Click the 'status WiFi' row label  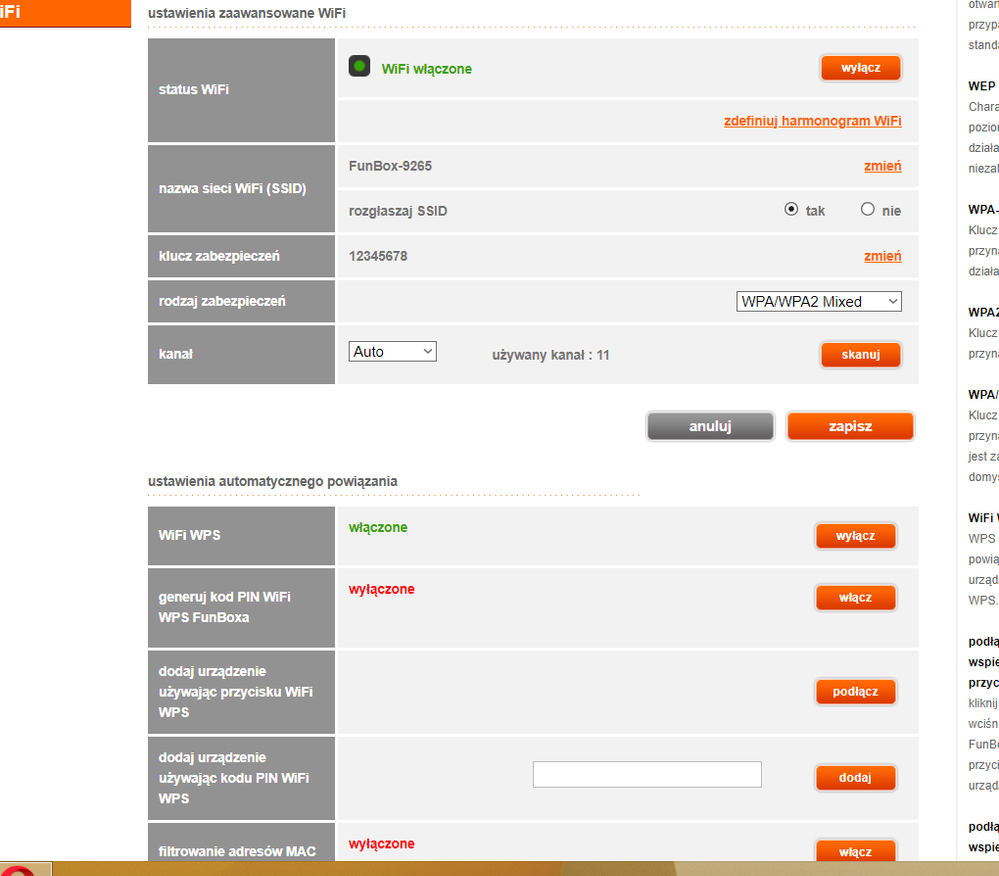point(194,89)
